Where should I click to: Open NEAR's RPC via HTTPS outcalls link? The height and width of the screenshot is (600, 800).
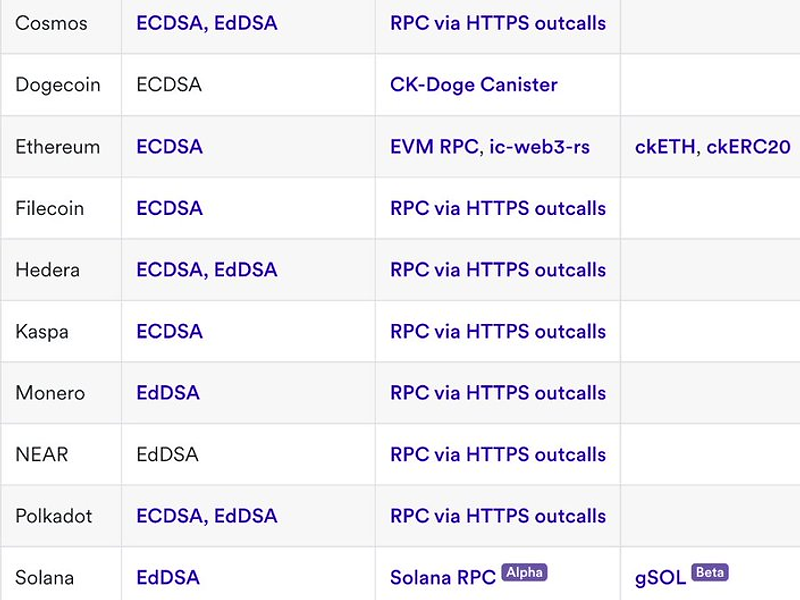tap(498, 455)
